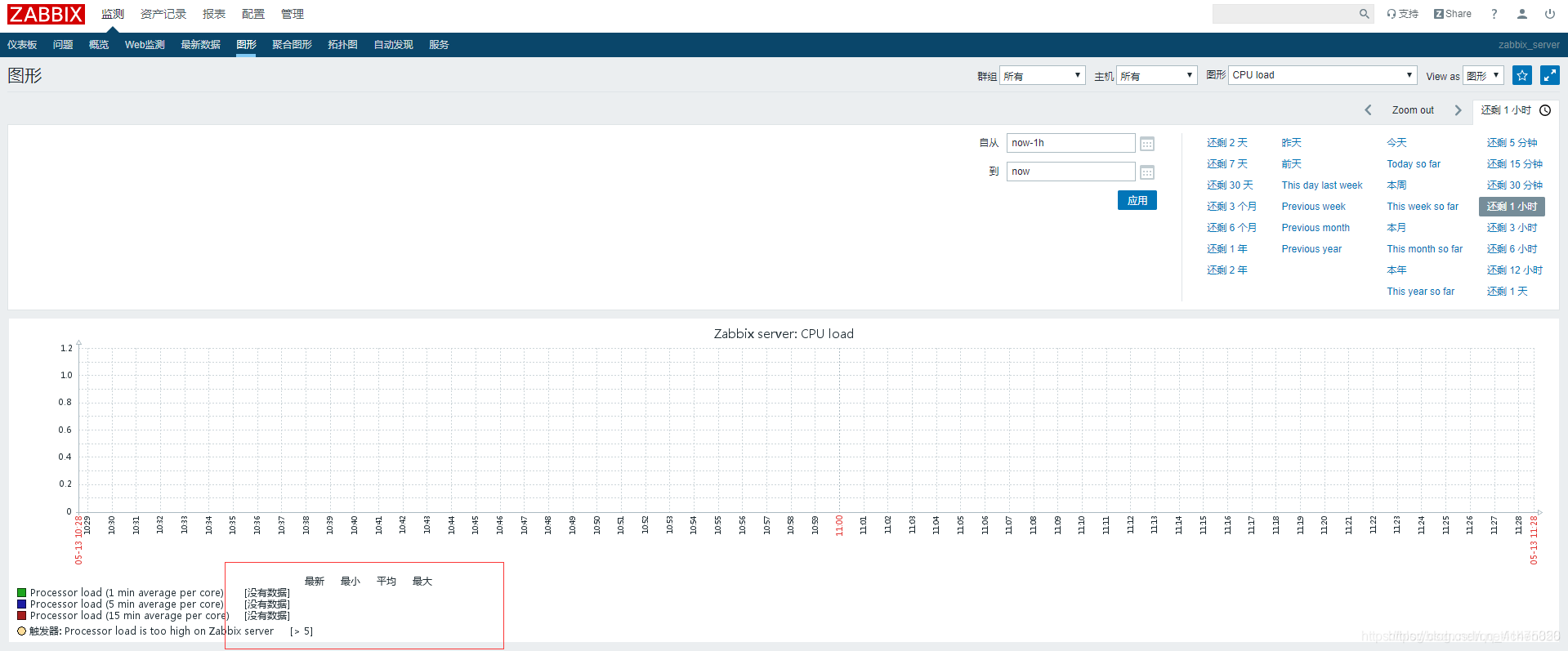Open the support headset link
Viewport: 1568px width, 651px height.
[1402, 14]
